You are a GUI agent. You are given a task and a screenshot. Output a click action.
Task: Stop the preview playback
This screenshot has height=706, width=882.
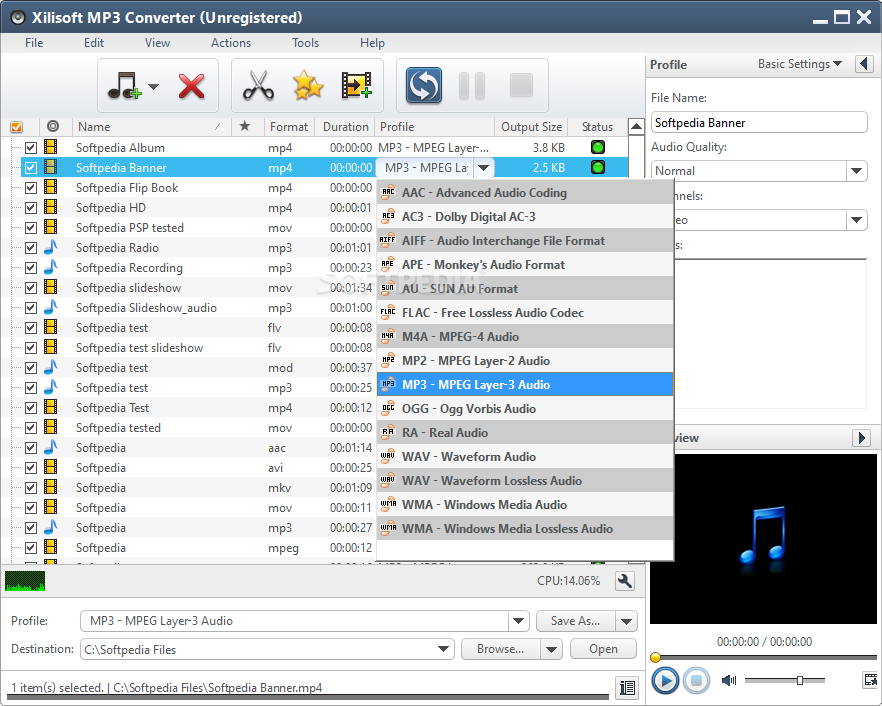click(696, 681)
